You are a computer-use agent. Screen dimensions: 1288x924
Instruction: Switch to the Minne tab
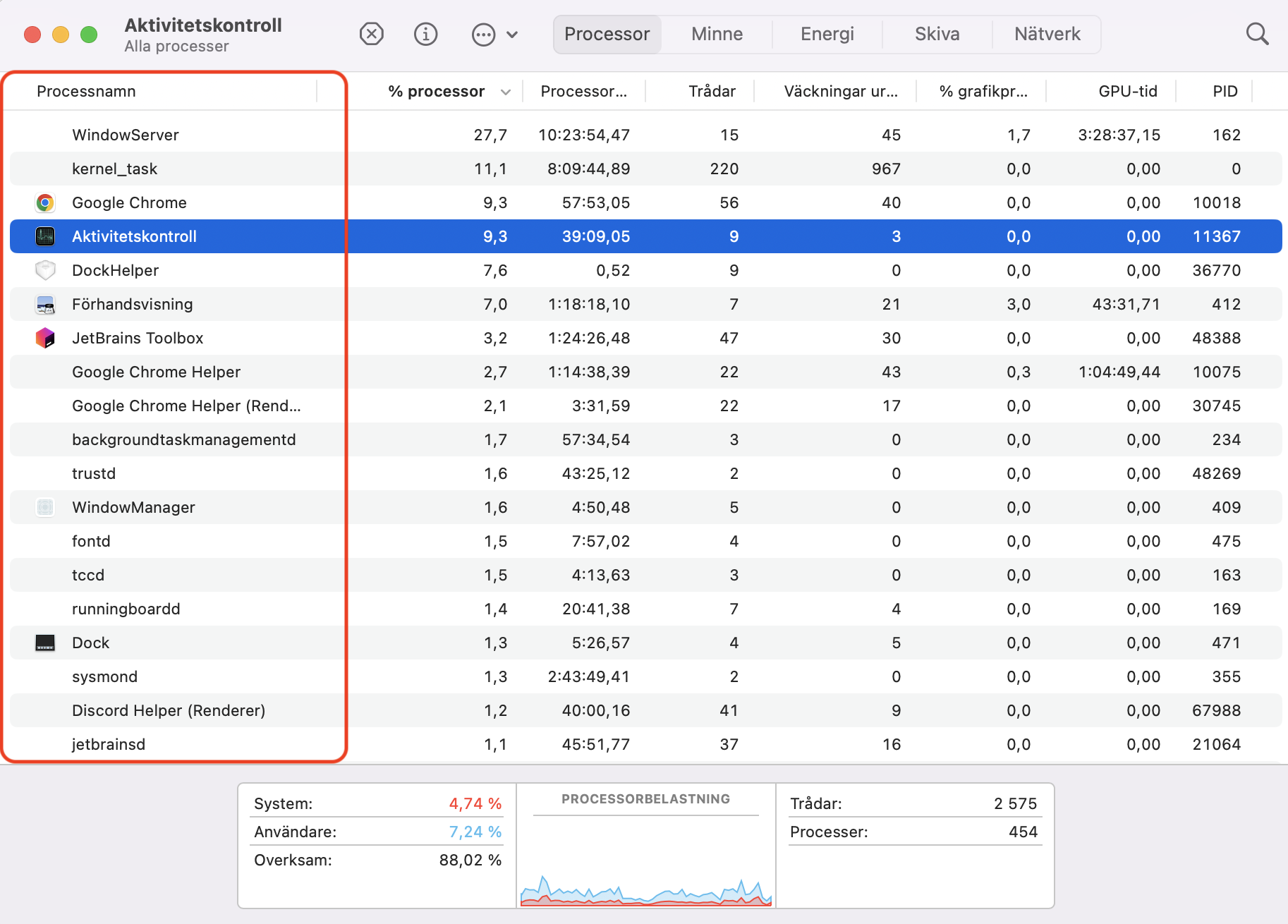tap(717, 35)
